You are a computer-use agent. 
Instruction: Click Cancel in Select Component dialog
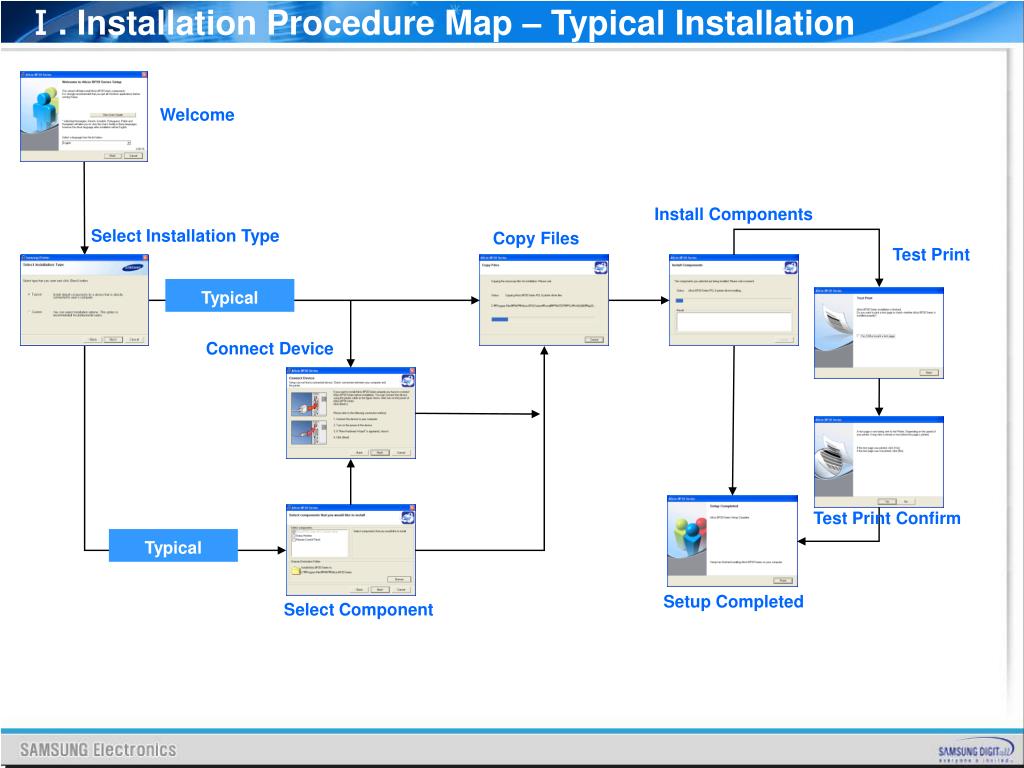tap(401, 590)
